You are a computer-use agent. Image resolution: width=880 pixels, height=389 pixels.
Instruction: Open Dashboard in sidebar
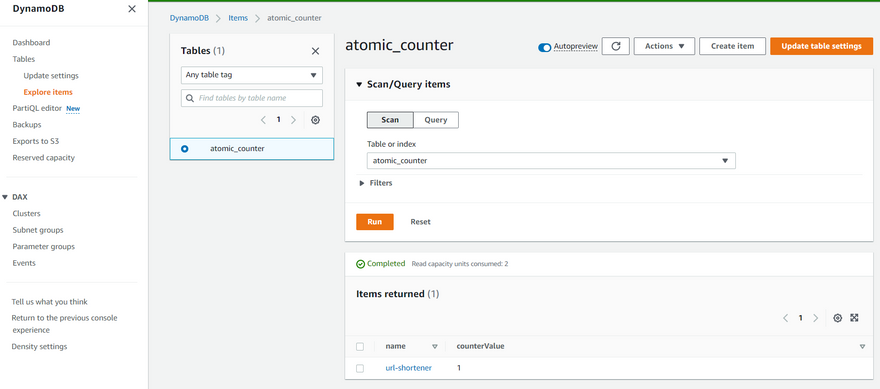pyautogui.click(x=31, y=43)
